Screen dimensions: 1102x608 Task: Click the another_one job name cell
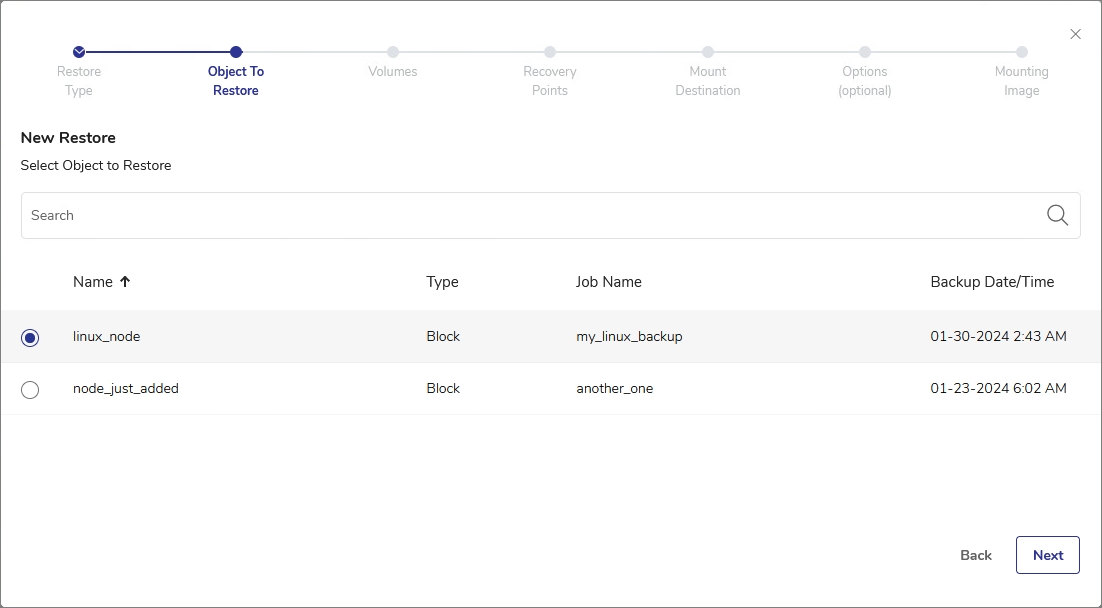coord(614,389)
